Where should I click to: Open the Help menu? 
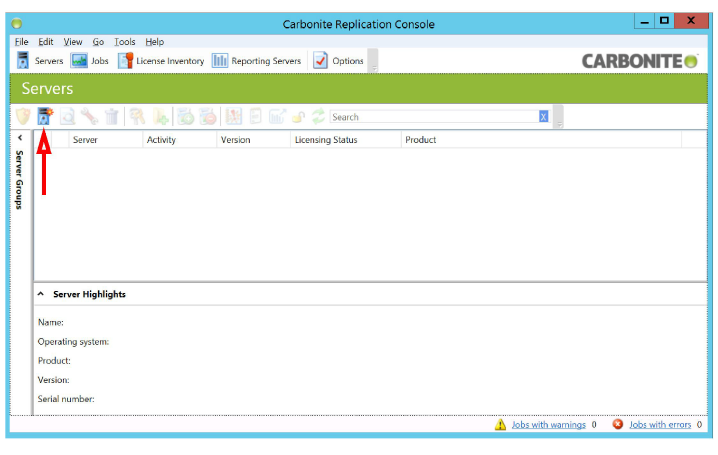(x=155, y=42)
